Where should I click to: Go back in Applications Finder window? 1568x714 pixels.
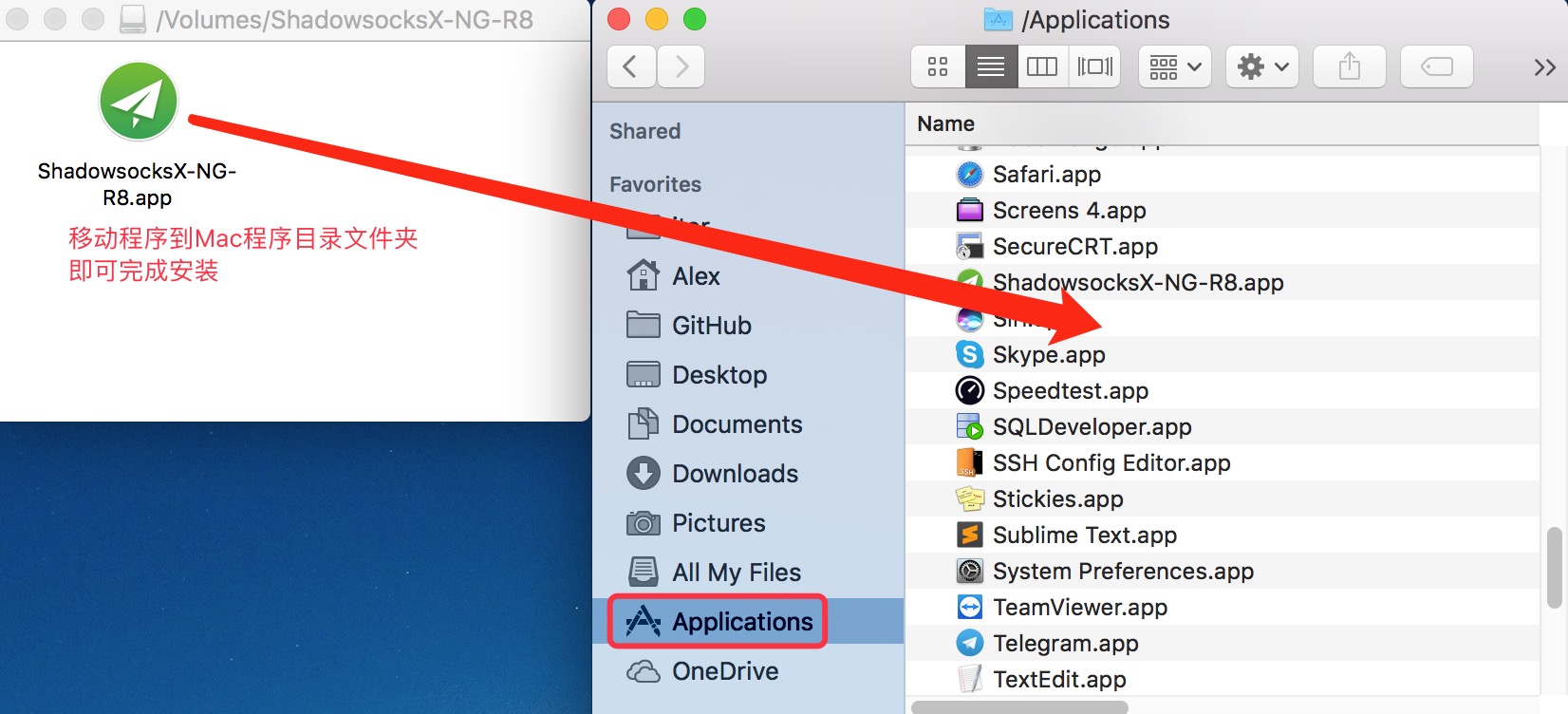pyautogui.click(x=631, y=66)
